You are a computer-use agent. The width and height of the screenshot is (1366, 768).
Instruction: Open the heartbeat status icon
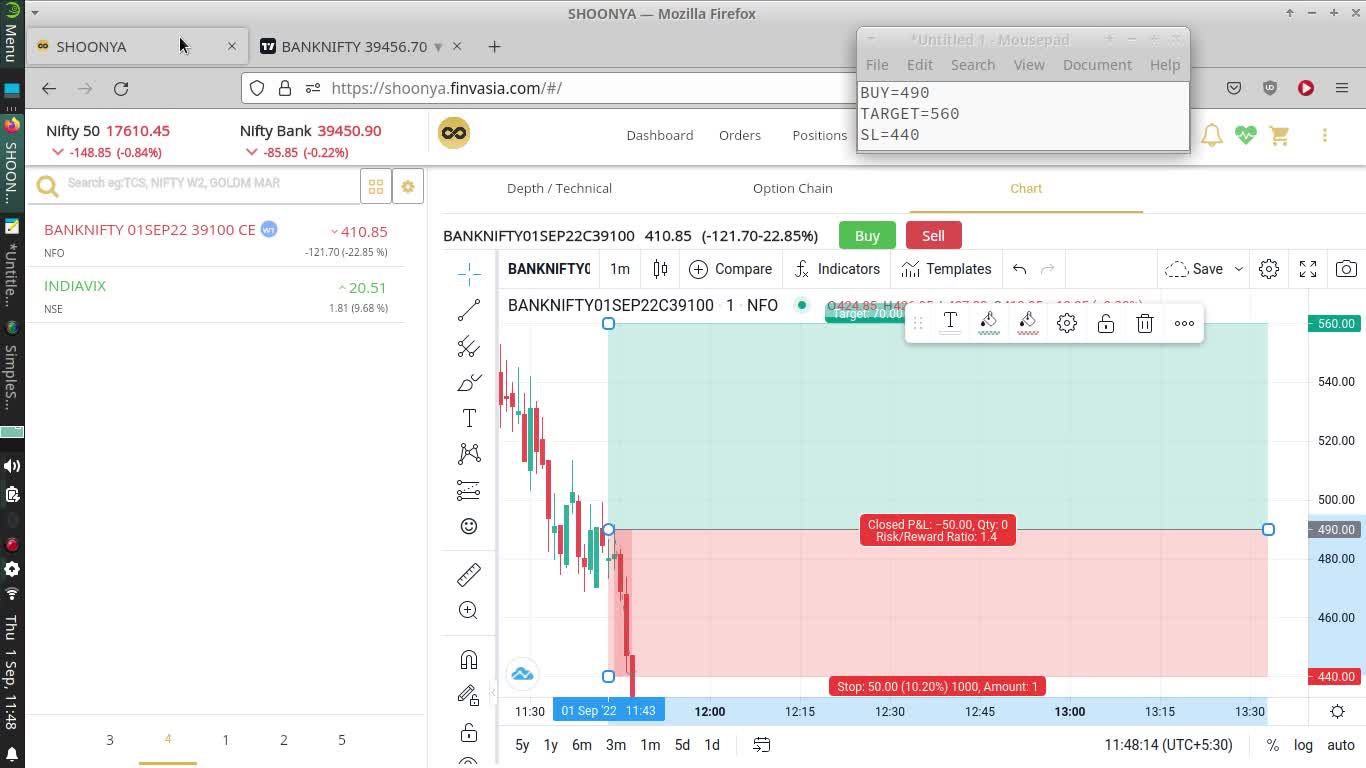tap(1245, 135)
